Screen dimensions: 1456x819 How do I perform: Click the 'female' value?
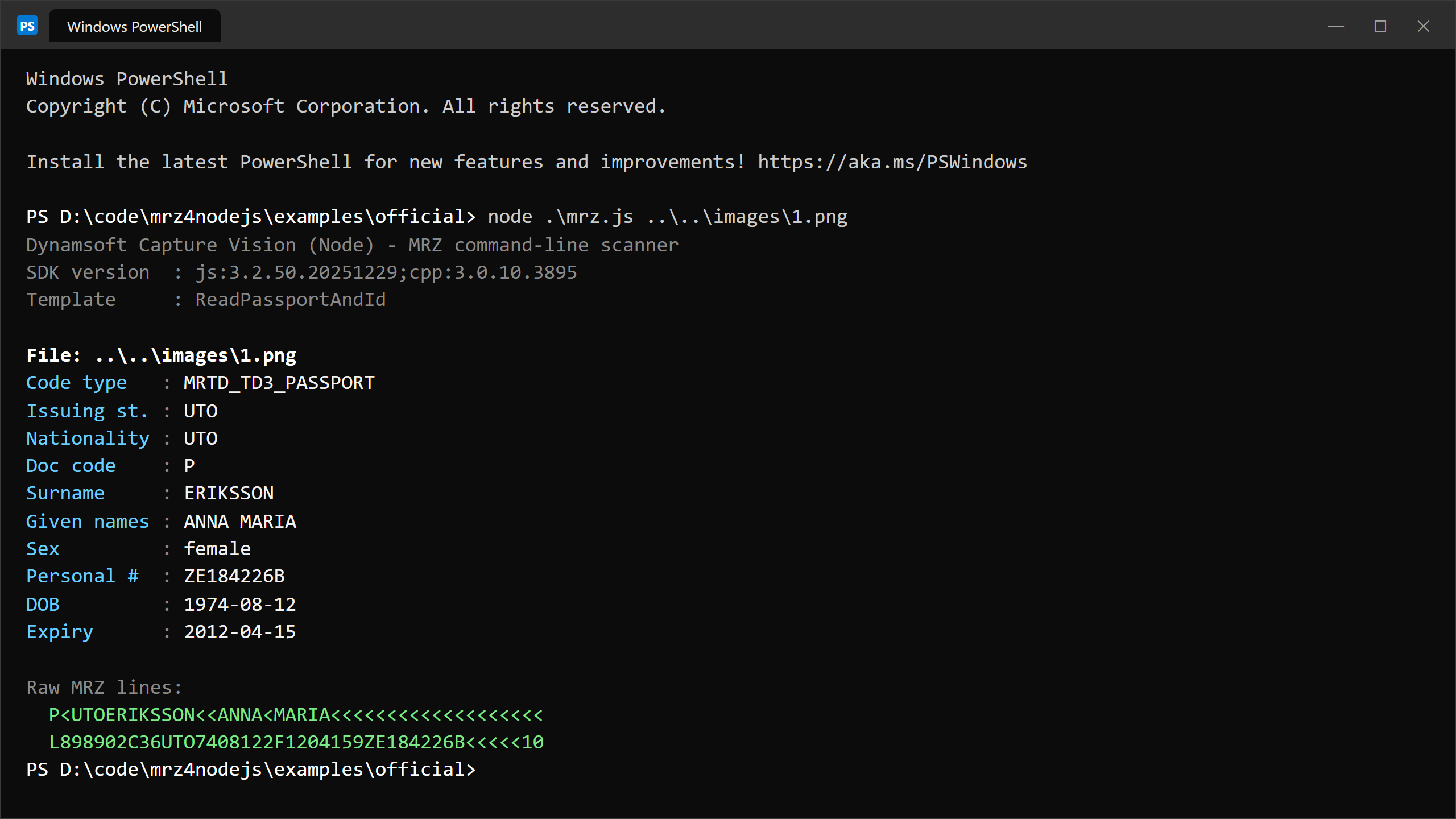(217, 549)
